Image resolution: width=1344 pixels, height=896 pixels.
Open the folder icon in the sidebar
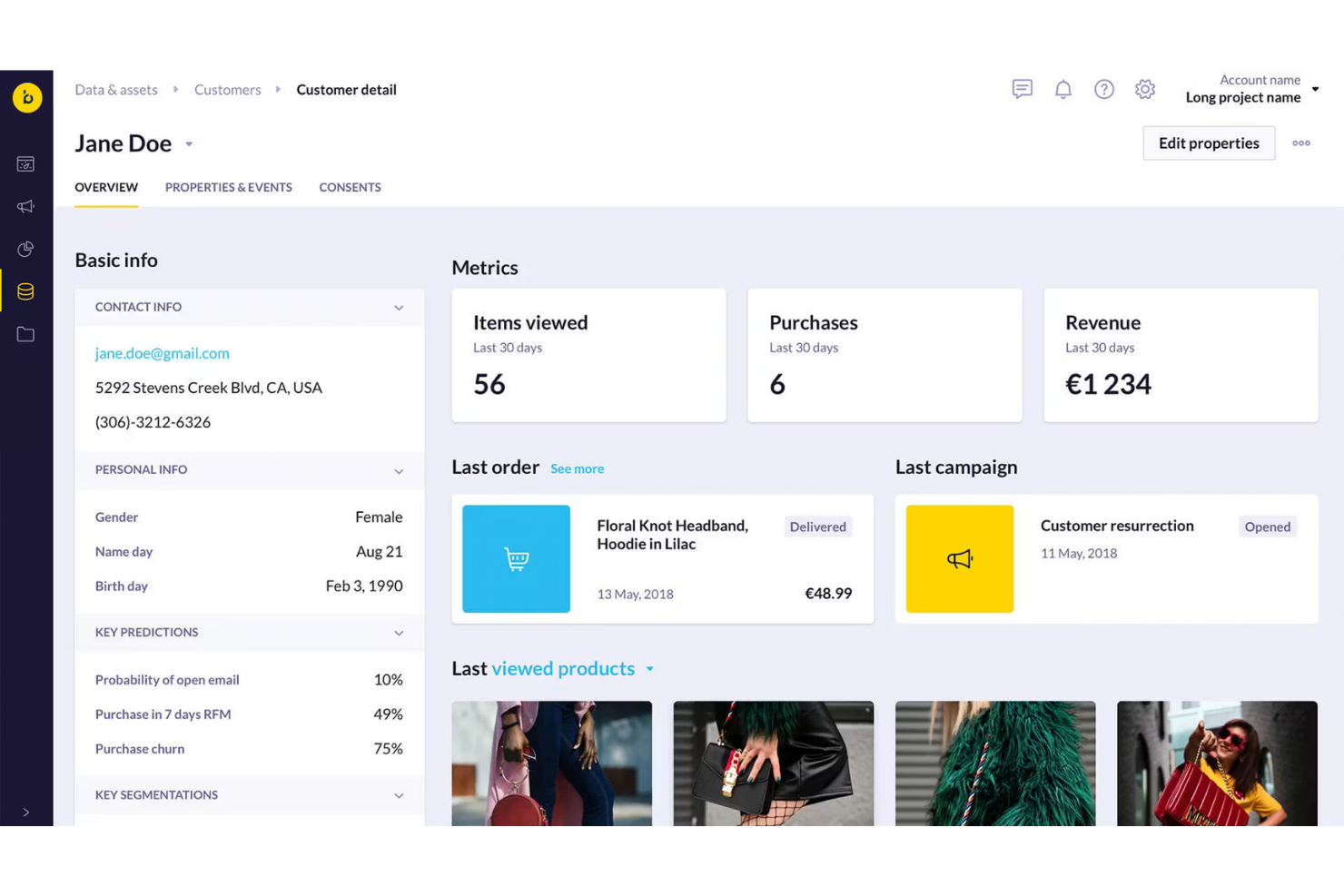[x=25, y=334]
